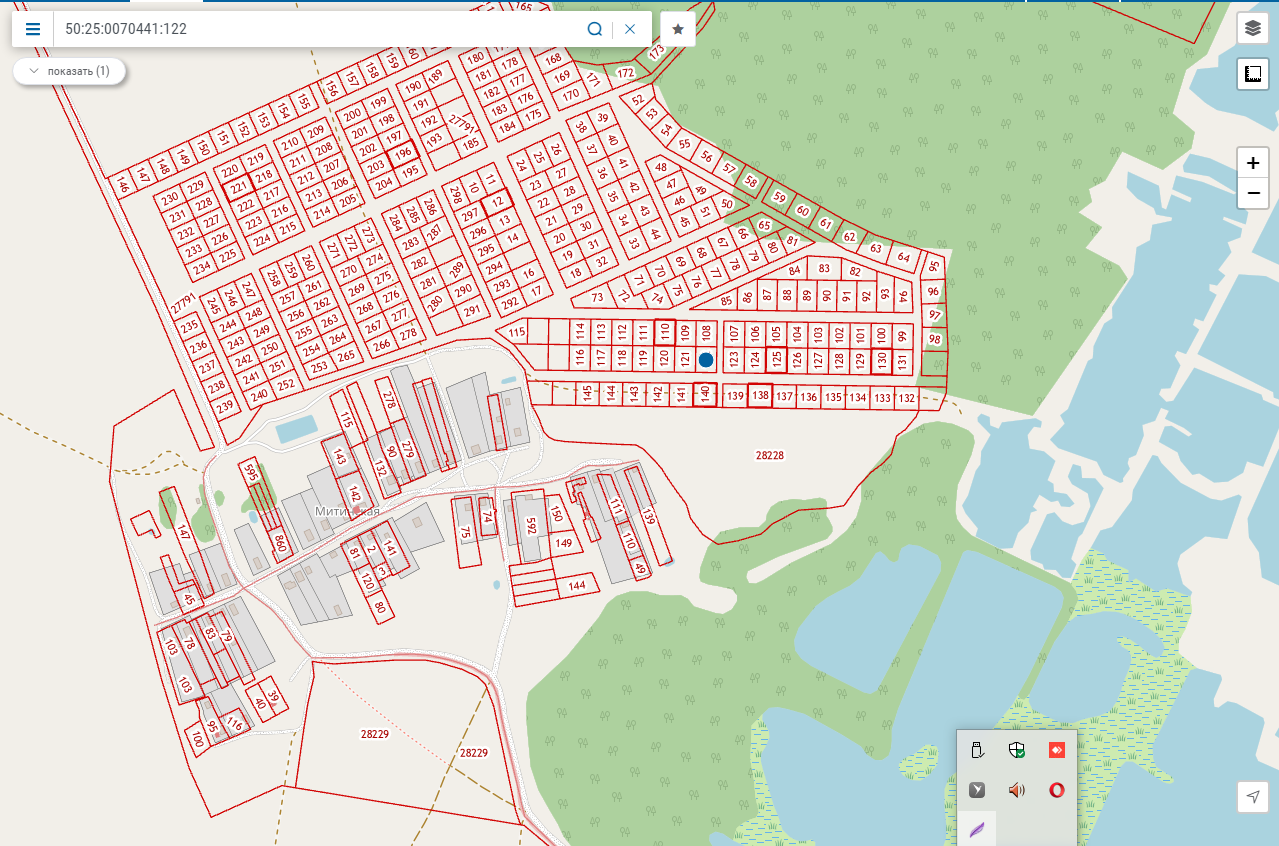Click into the cadastral number search field

tap(320, 29)
